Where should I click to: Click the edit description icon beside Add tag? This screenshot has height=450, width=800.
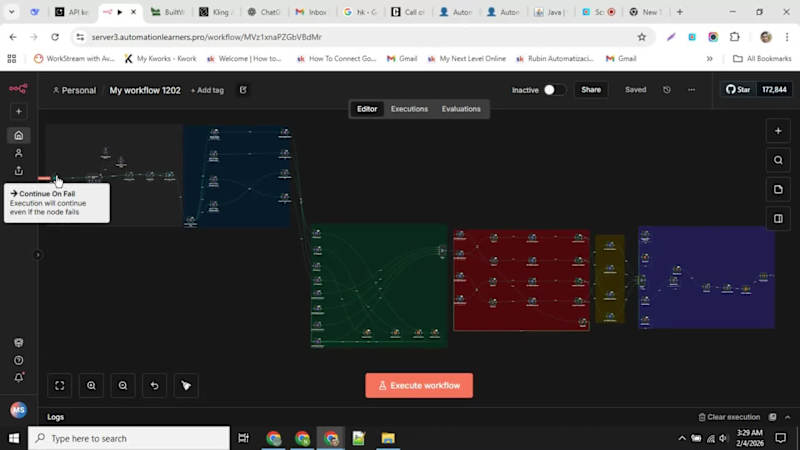coord(243,90)
